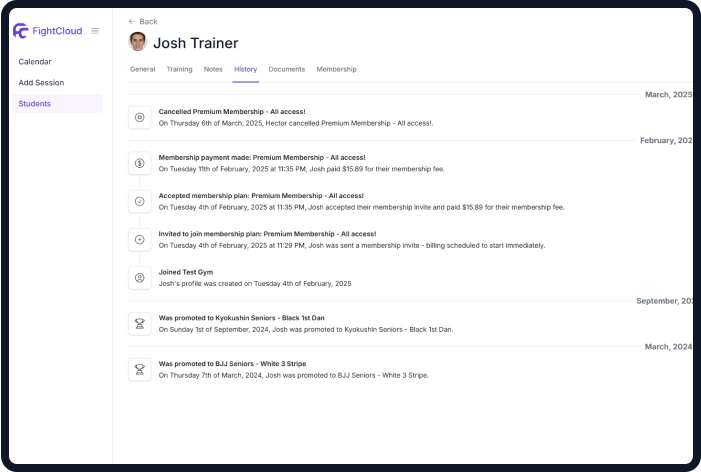This screenshot has height=472, width=701.
Task: Open Josh Trainer's profile photo
Action: click(x=138, y=42)
